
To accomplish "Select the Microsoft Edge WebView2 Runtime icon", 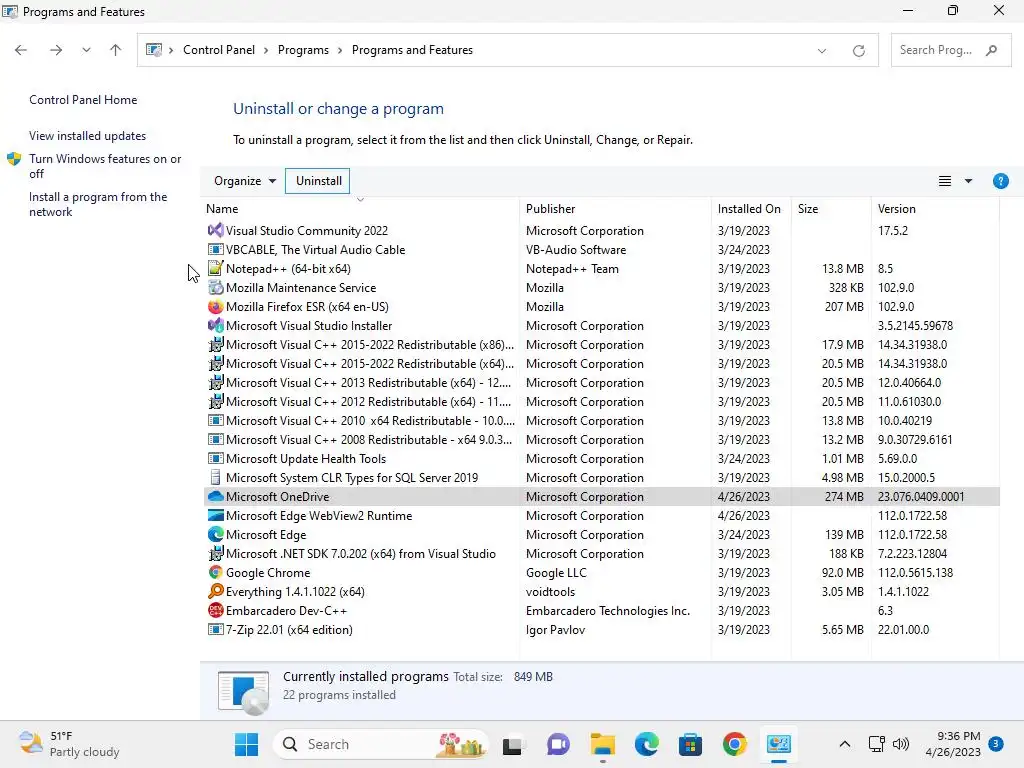I will click(216, 515).
